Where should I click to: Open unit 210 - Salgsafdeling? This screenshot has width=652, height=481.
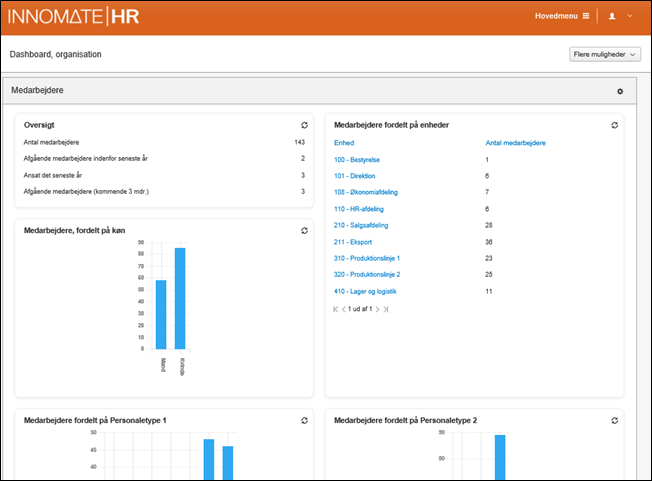(x=360, y=225)
